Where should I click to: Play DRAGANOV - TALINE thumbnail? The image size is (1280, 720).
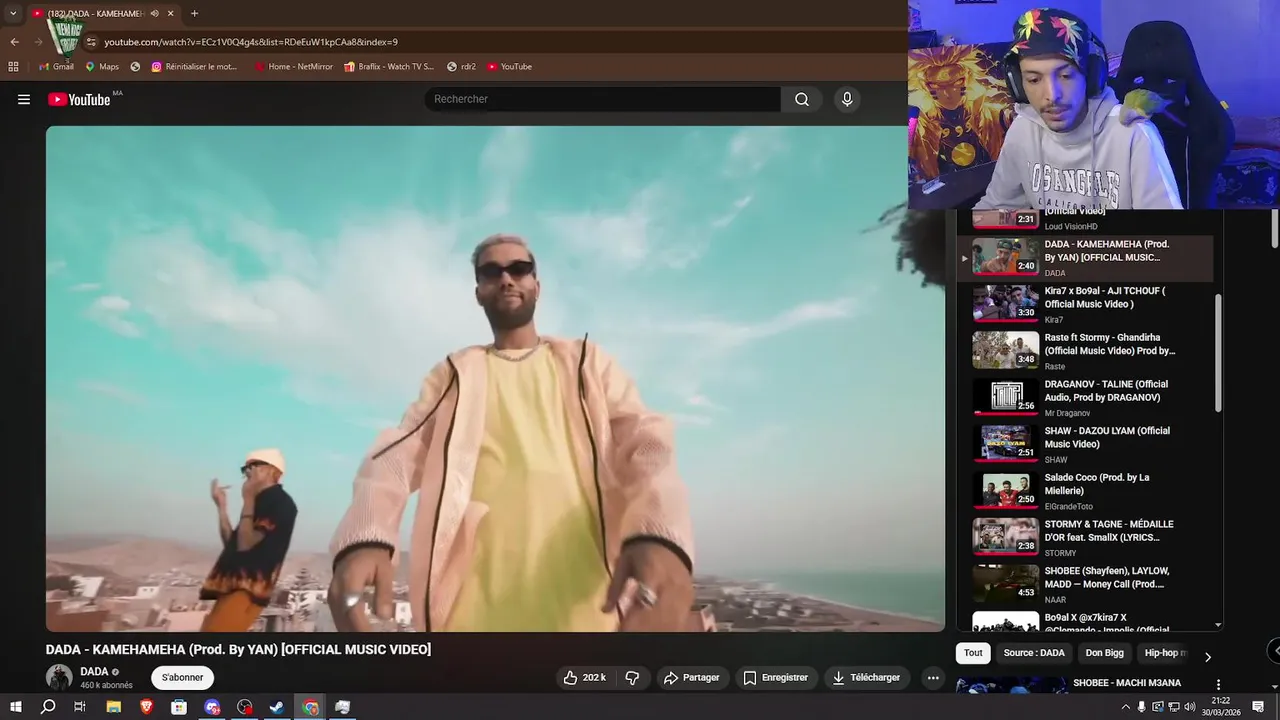coord(1005,397)
